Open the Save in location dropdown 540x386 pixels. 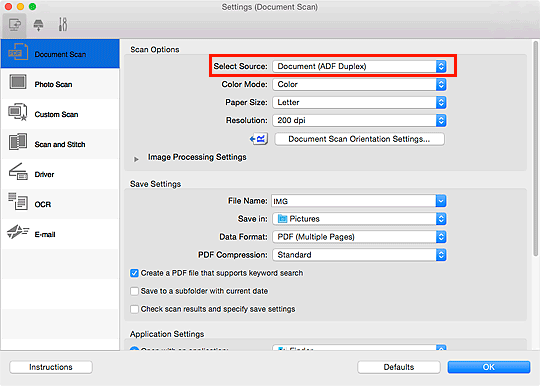[360, 219]
